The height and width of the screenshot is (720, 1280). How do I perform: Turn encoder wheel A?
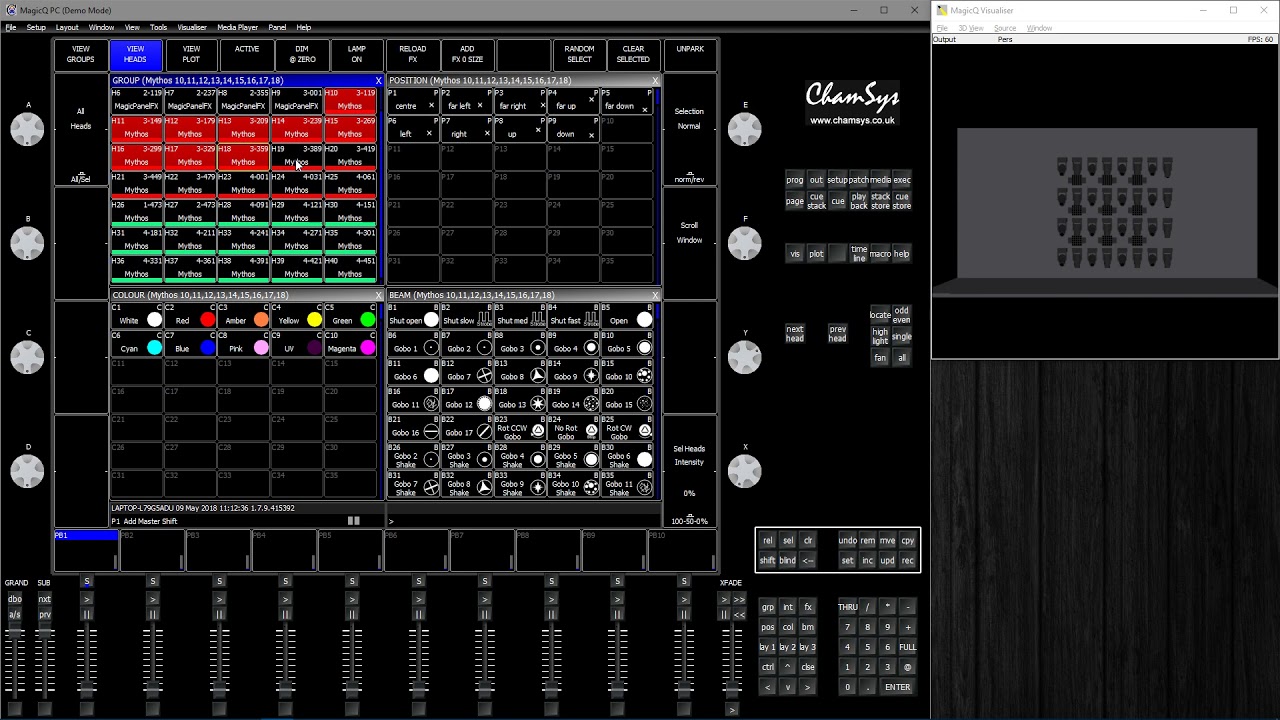point(28,128)
